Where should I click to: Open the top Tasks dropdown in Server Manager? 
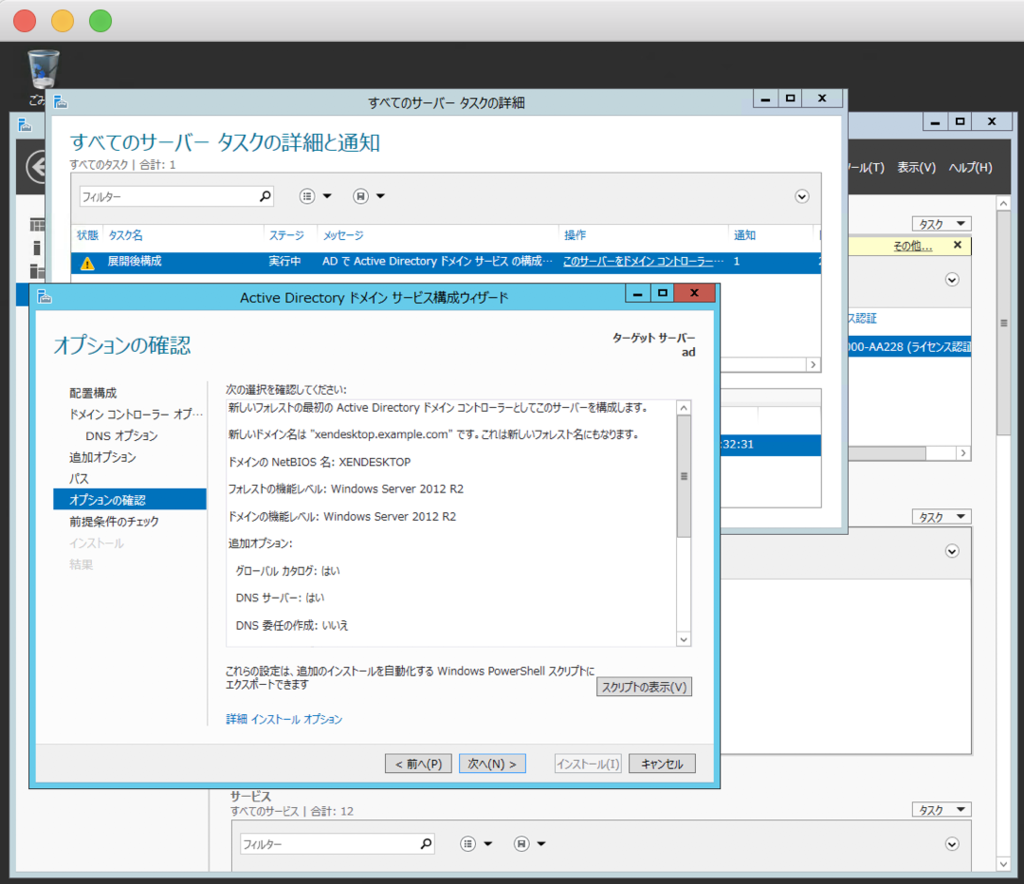pyautogui.click(x=942, y=224)
